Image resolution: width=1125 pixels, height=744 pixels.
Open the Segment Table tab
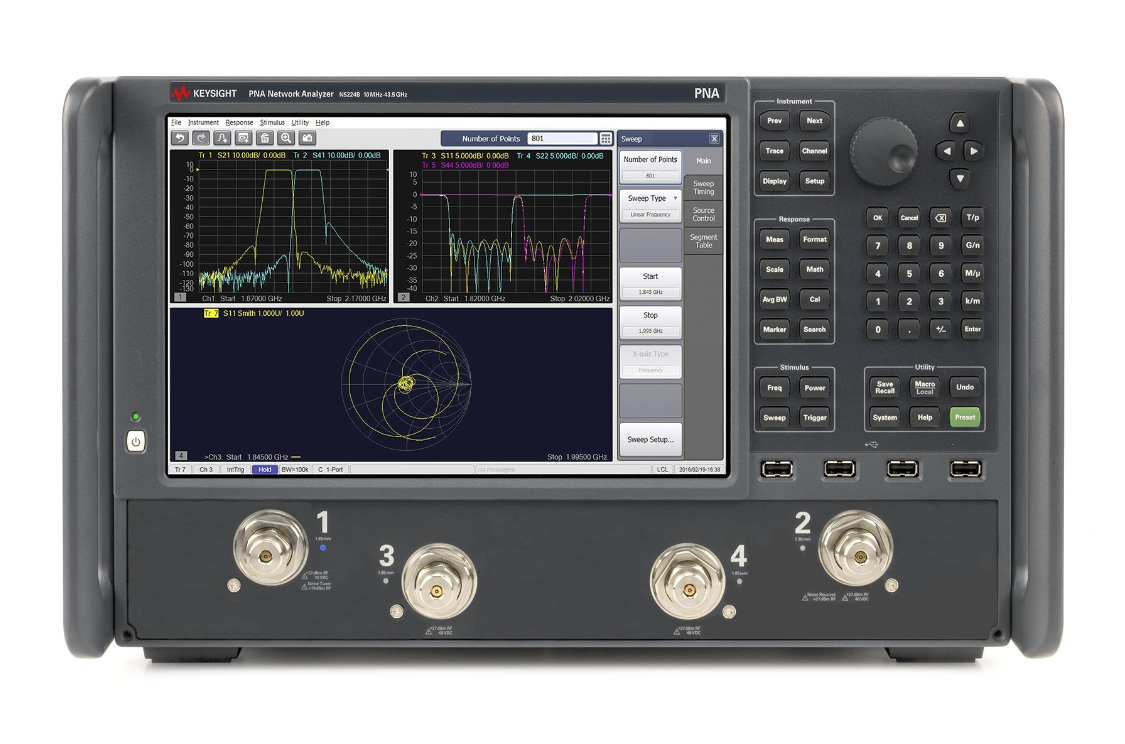tap(704, 241)
